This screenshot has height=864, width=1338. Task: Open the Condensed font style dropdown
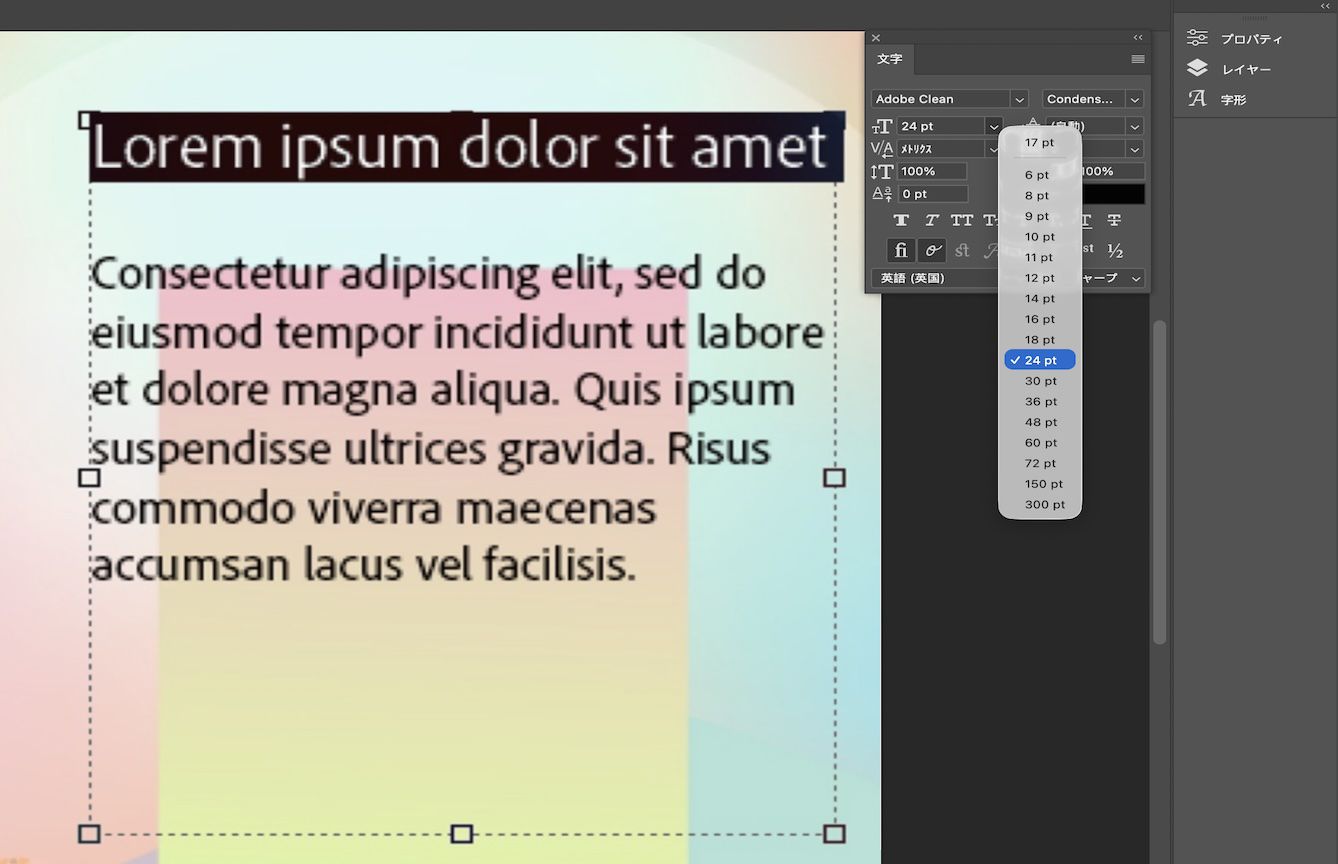pyautogui.click(x=1133, y=98)
